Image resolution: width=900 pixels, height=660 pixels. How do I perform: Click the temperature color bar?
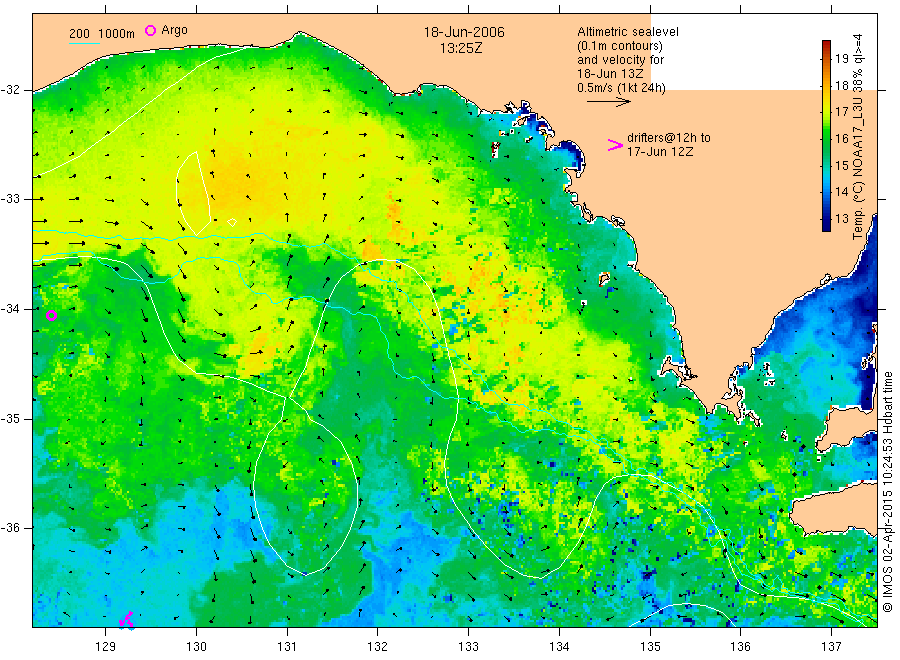(x=826, y=136)
